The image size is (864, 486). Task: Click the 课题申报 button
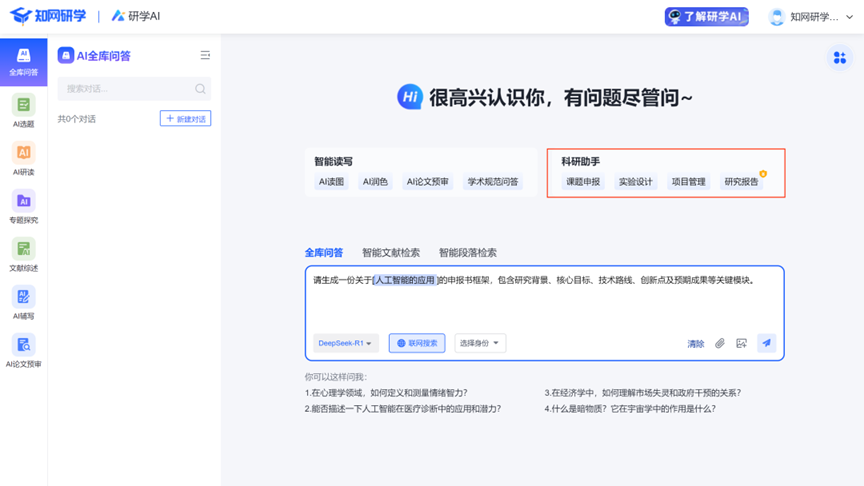(x=583, y=182)
